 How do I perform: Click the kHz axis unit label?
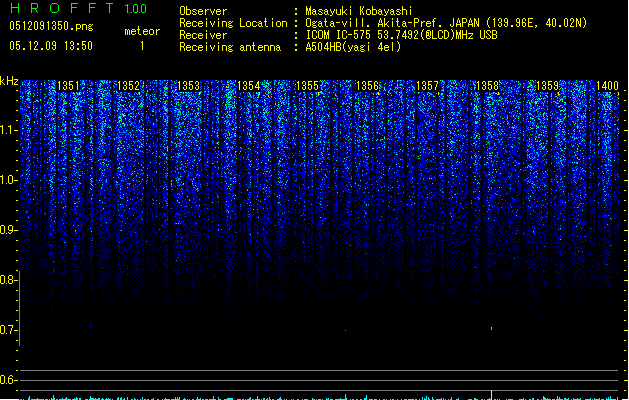(x=9, y=81)
